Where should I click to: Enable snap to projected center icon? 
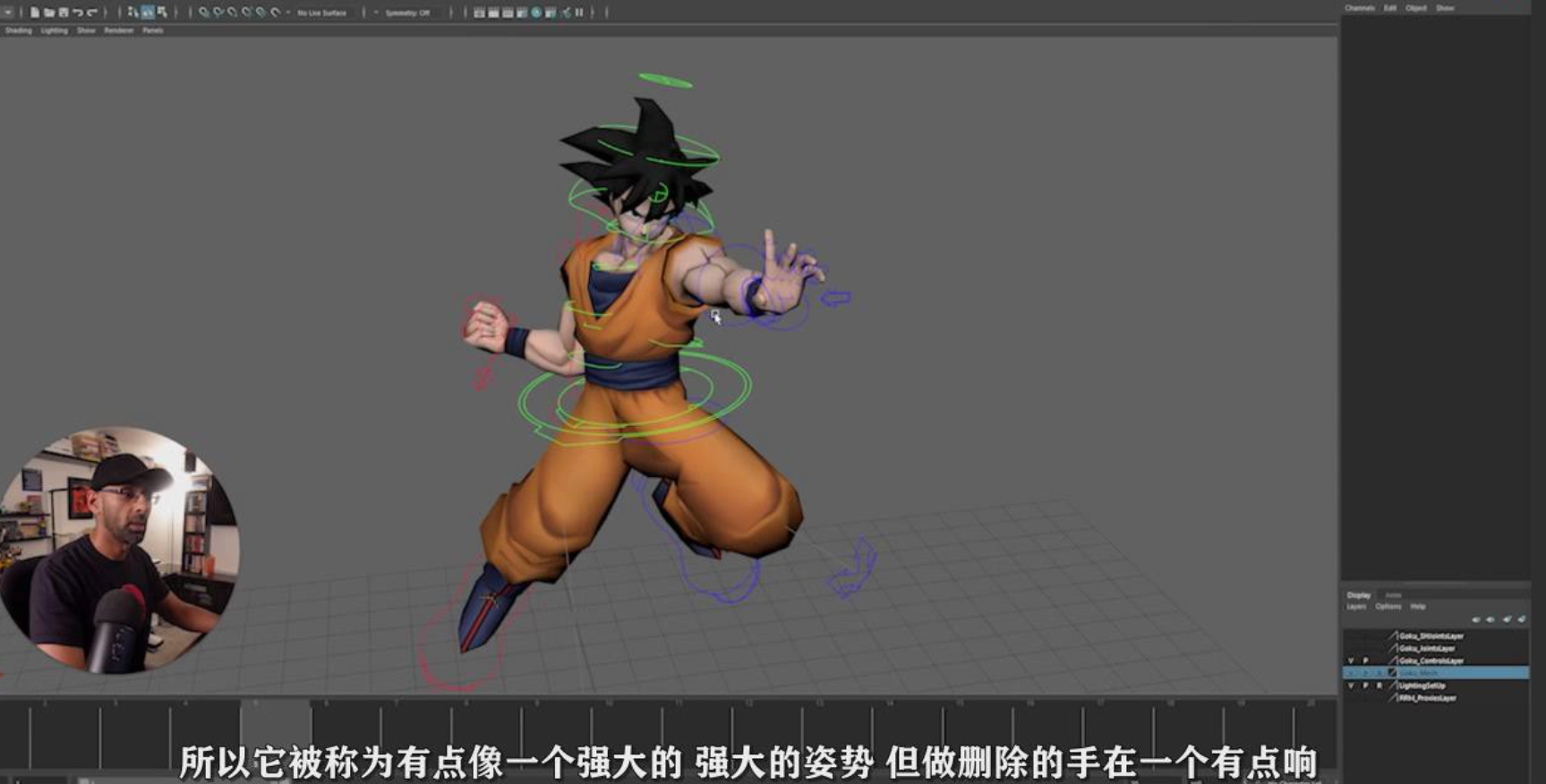(x=247, y=13)
